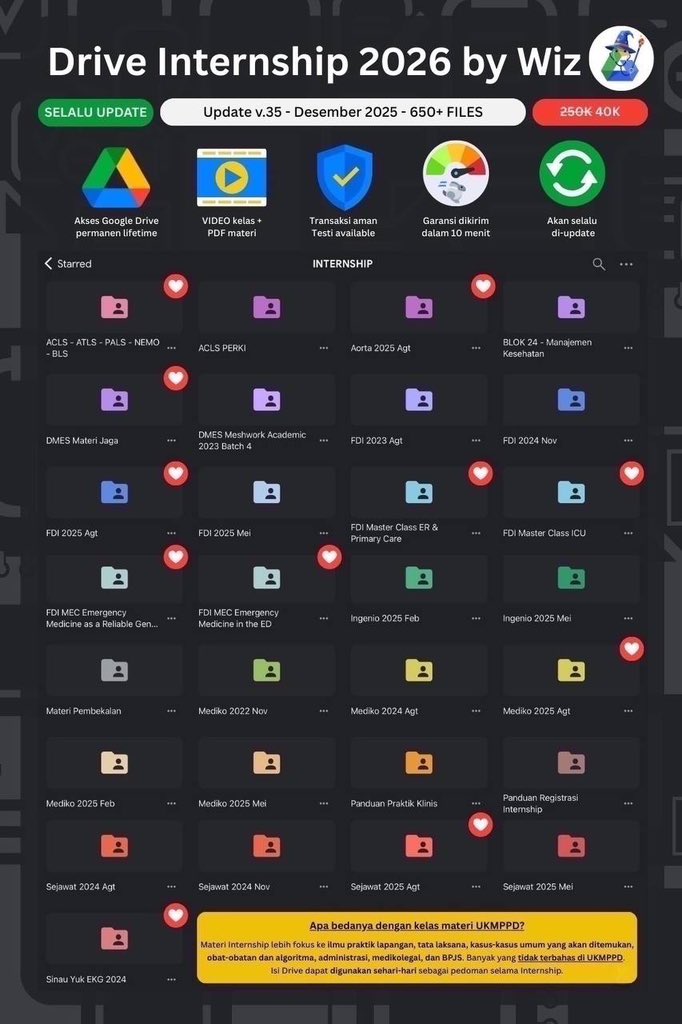Toggle heart on Mediko 2025 Agt folder
The height and width of the screenshot is (1024, 682).
tap(632, 649)
